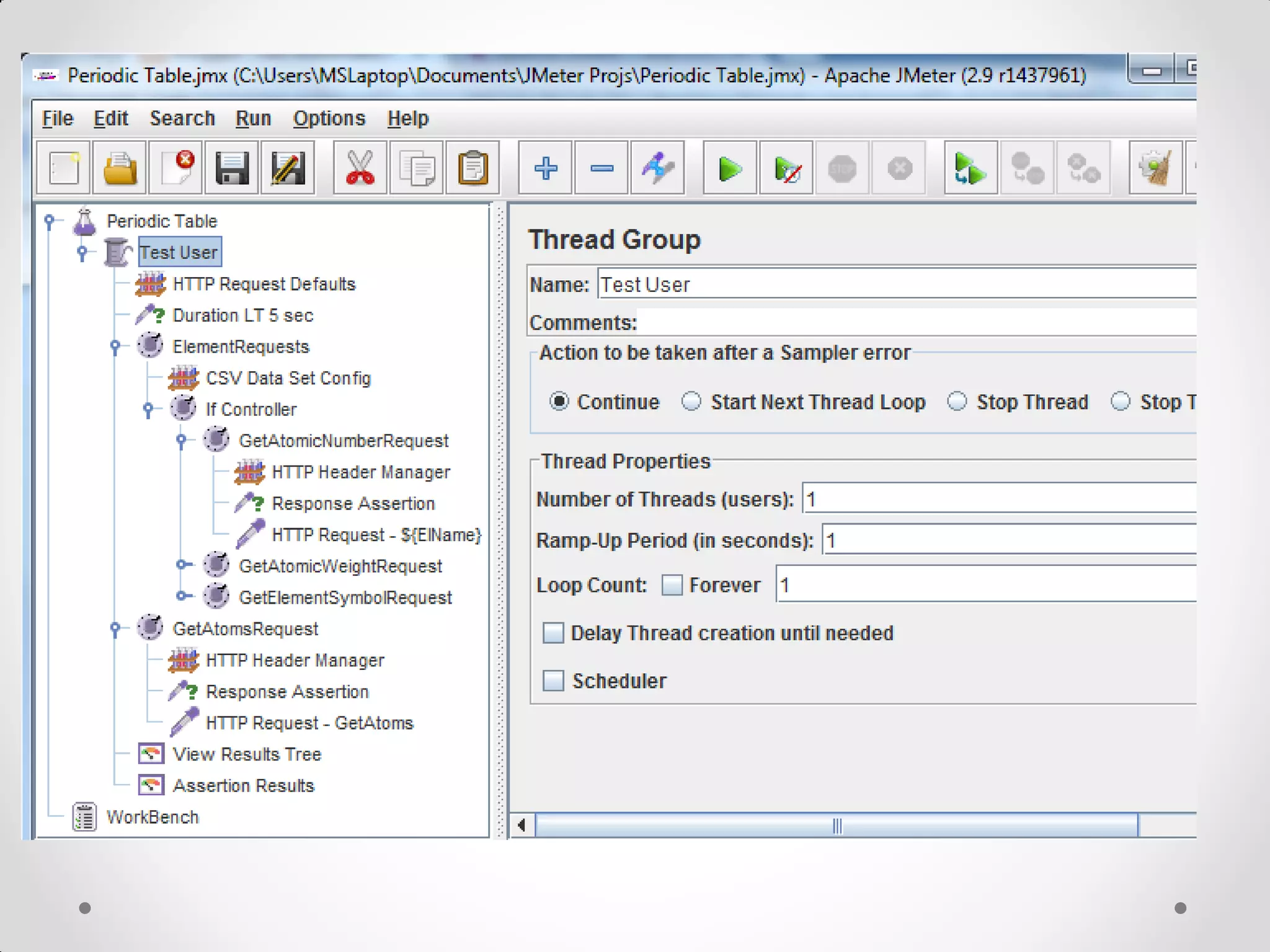Click the Save test plan floppy icon

click(x=232, y=169)
